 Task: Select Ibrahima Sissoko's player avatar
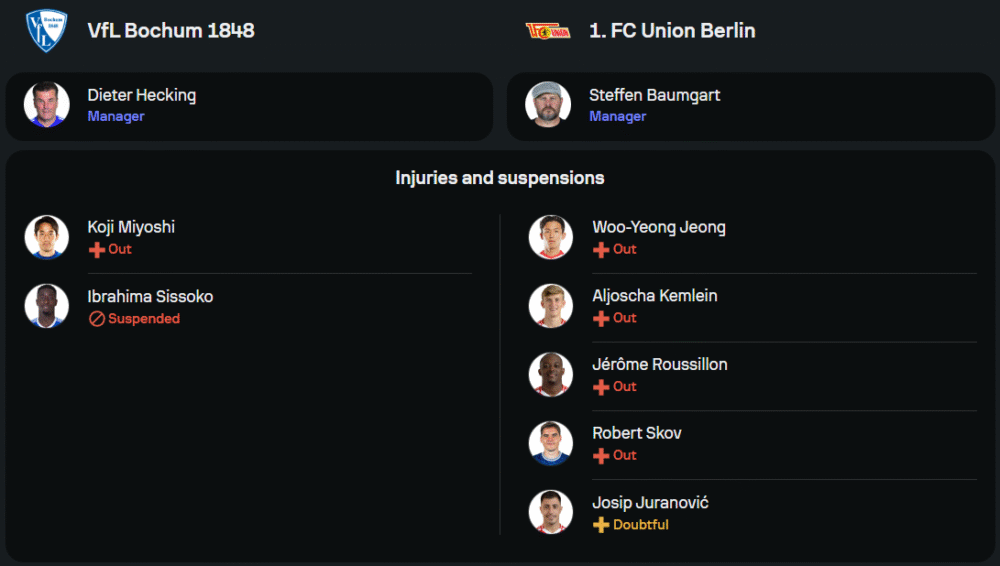[x=47, y=306]
